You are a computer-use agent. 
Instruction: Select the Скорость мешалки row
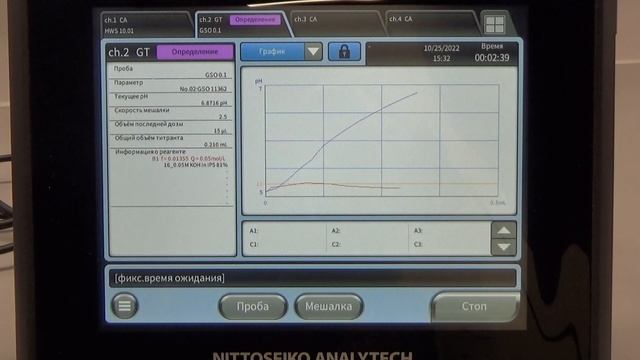coord(171,113)
